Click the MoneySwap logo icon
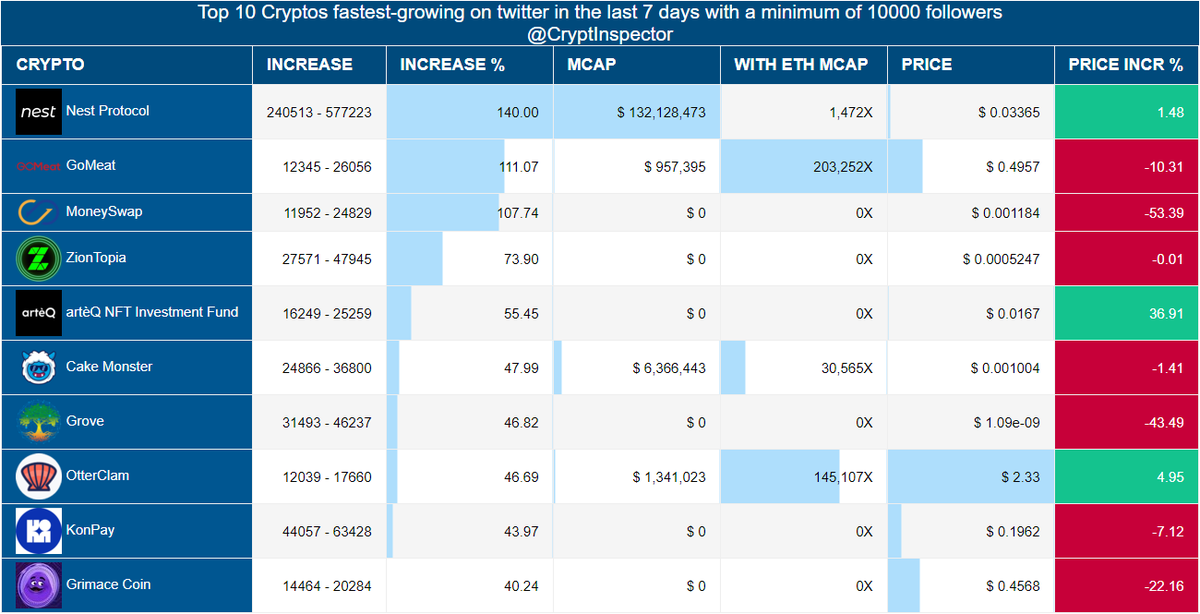This screenshot has width=1200, height=614. (38, 213)
